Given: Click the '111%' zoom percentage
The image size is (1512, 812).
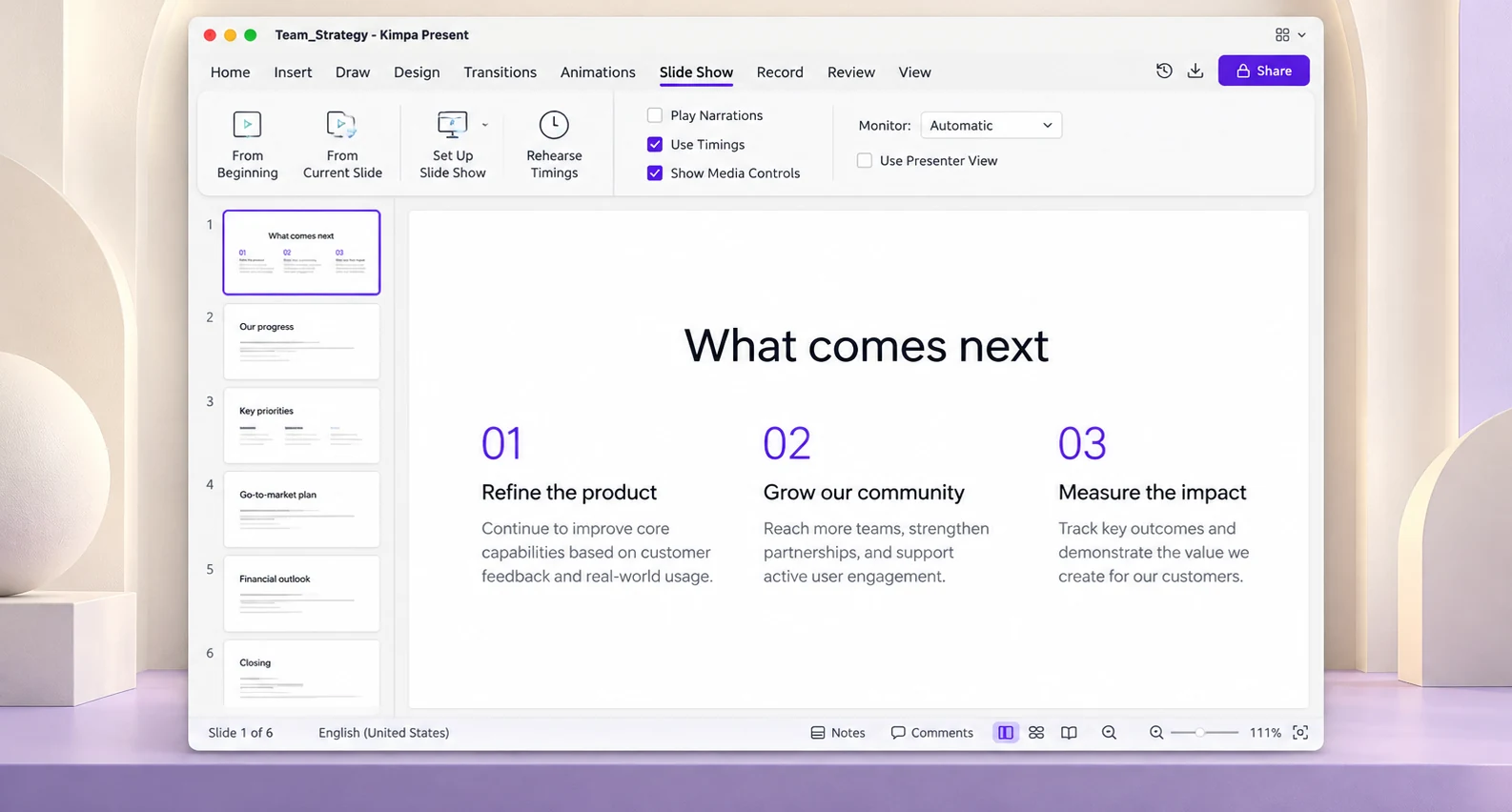Looking at the screenshot, I should click(1265, 733).
